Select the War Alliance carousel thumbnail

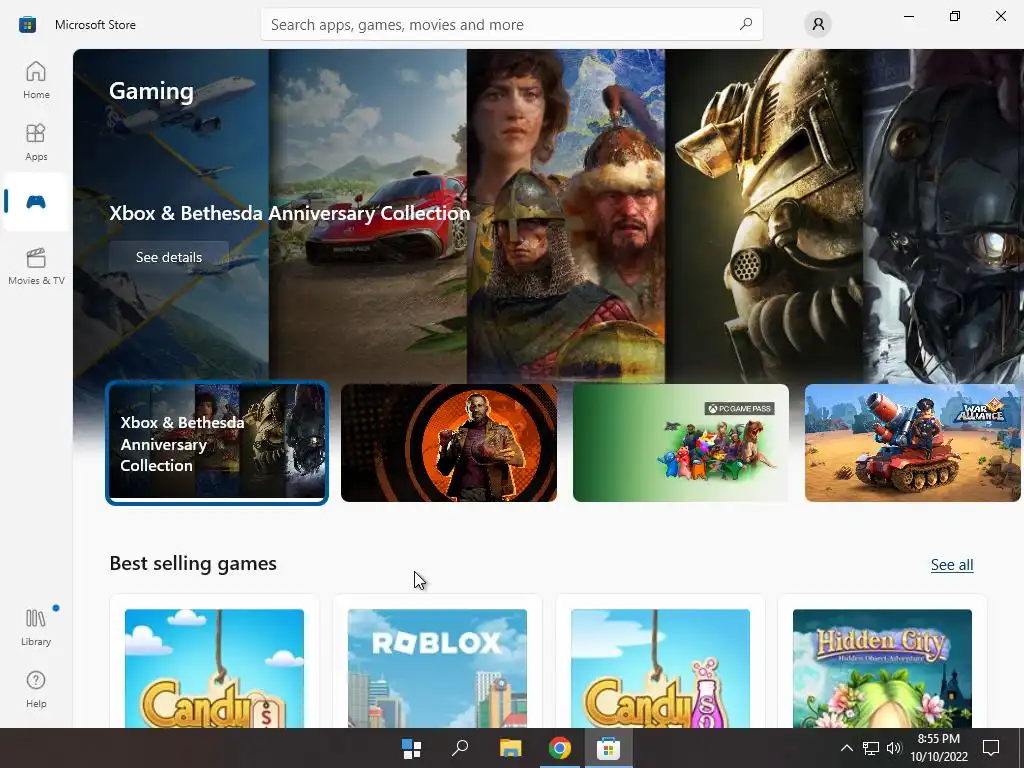pos(912,443)
